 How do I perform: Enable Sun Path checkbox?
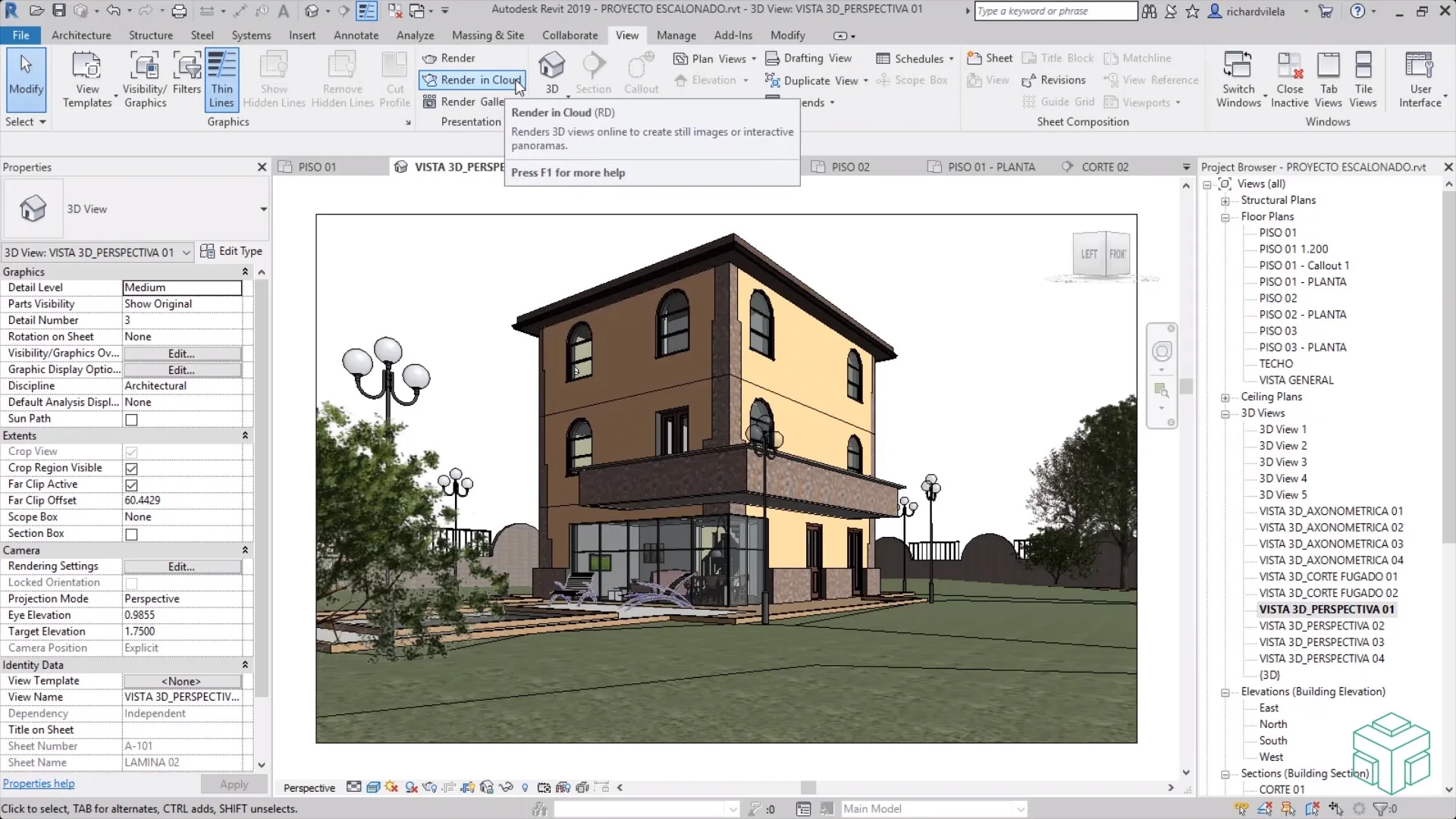[131, 419]
